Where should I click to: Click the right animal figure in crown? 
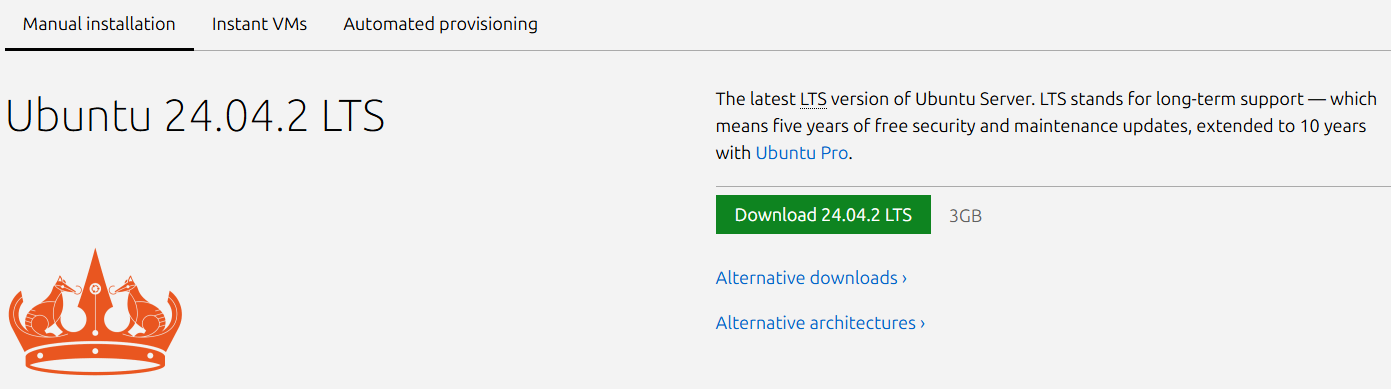[x=137, y=307]
